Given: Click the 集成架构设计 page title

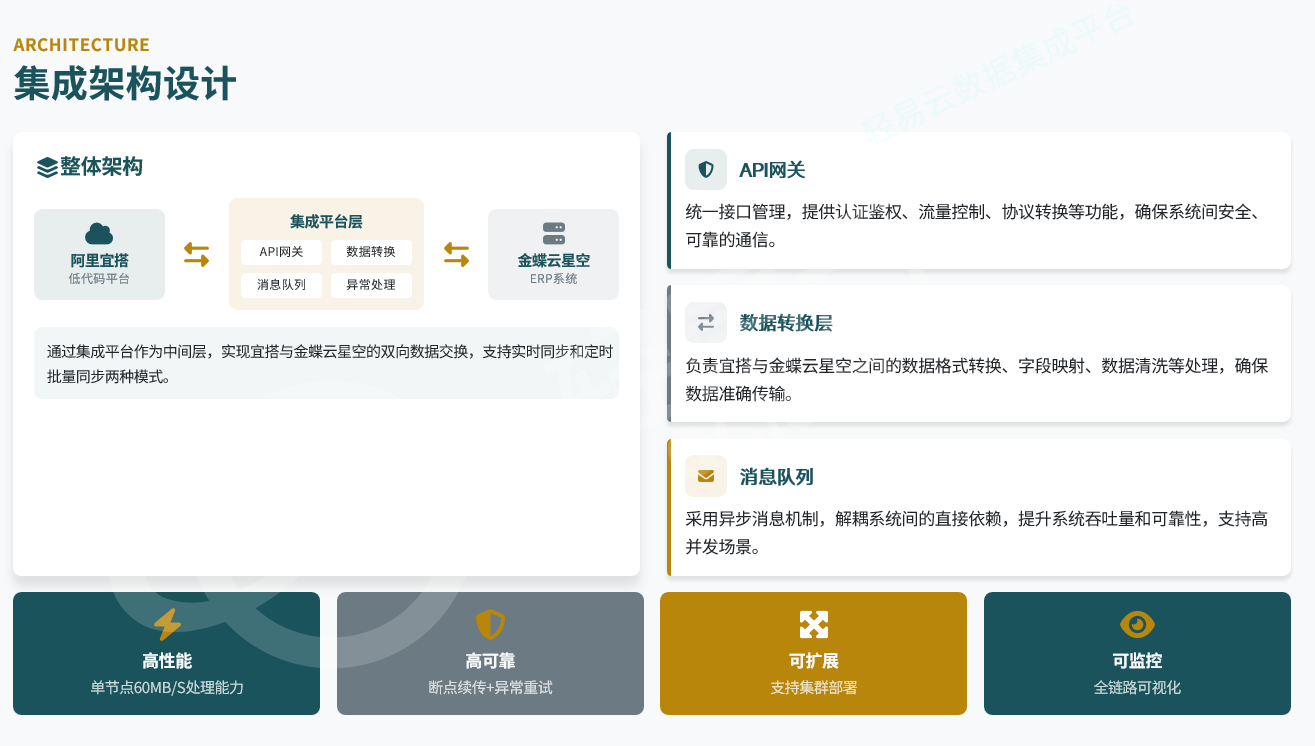Looking at the screenshot, I should 125,84.
